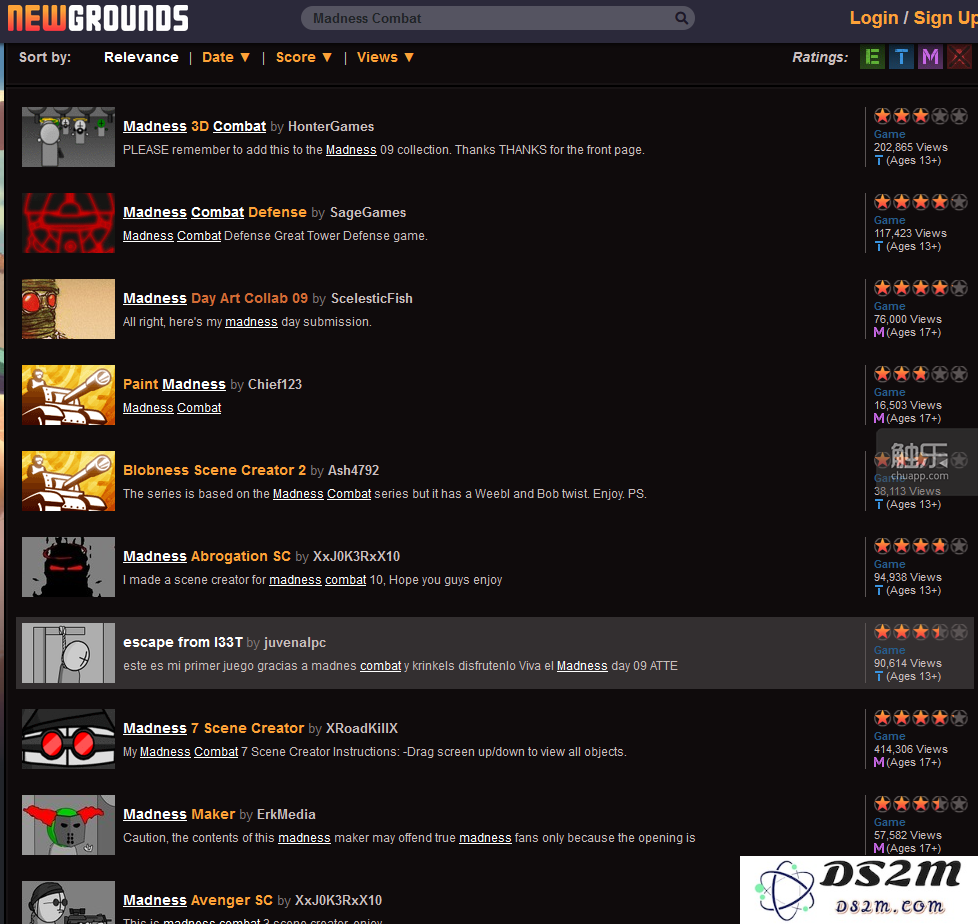Viewport: 978px width, 924px height.
Task: Open Madness Combat Defense title link
Action: [215, 212]
